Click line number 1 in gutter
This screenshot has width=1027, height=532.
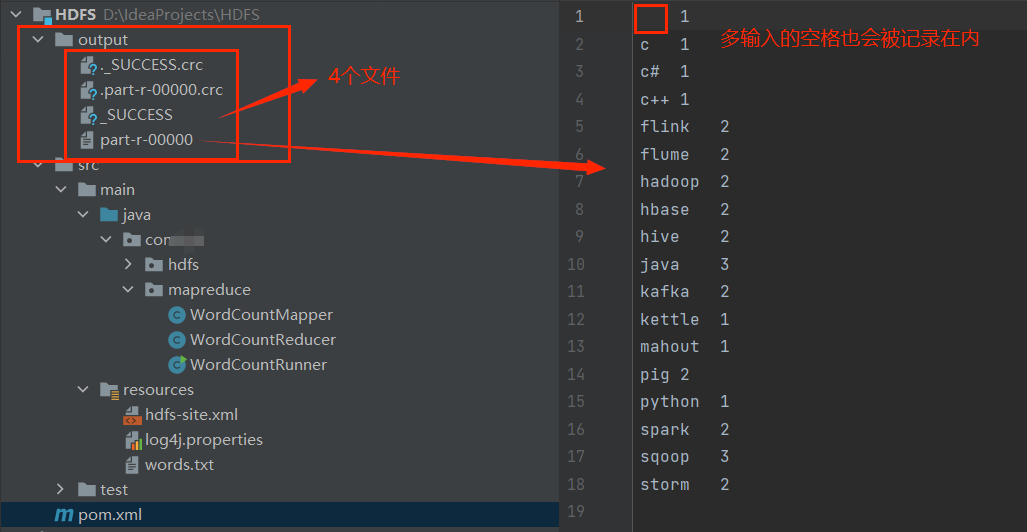579,16
